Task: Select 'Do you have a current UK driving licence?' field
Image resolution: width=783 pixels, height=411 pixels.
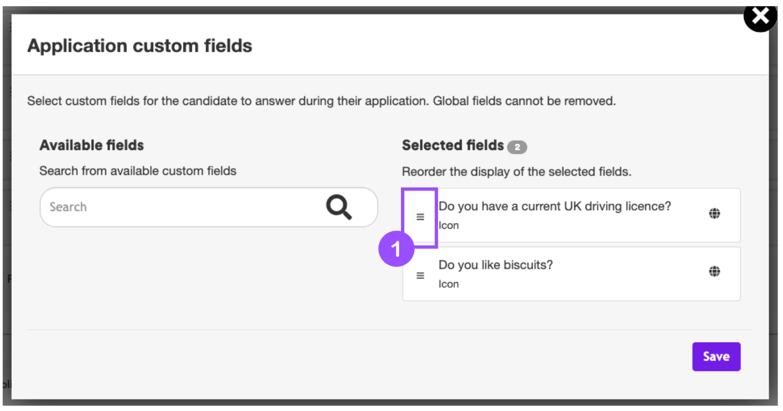Action: [x=554, y=207]
